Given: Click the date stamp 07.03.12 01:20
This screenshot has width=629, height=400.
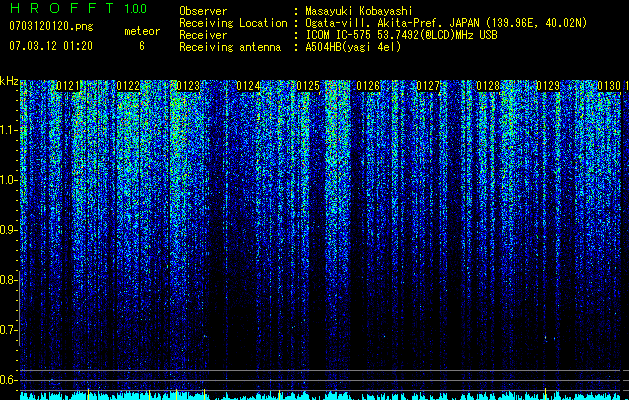Looking at the screenshot, I should pyautogui.click(x=51, y=46).
